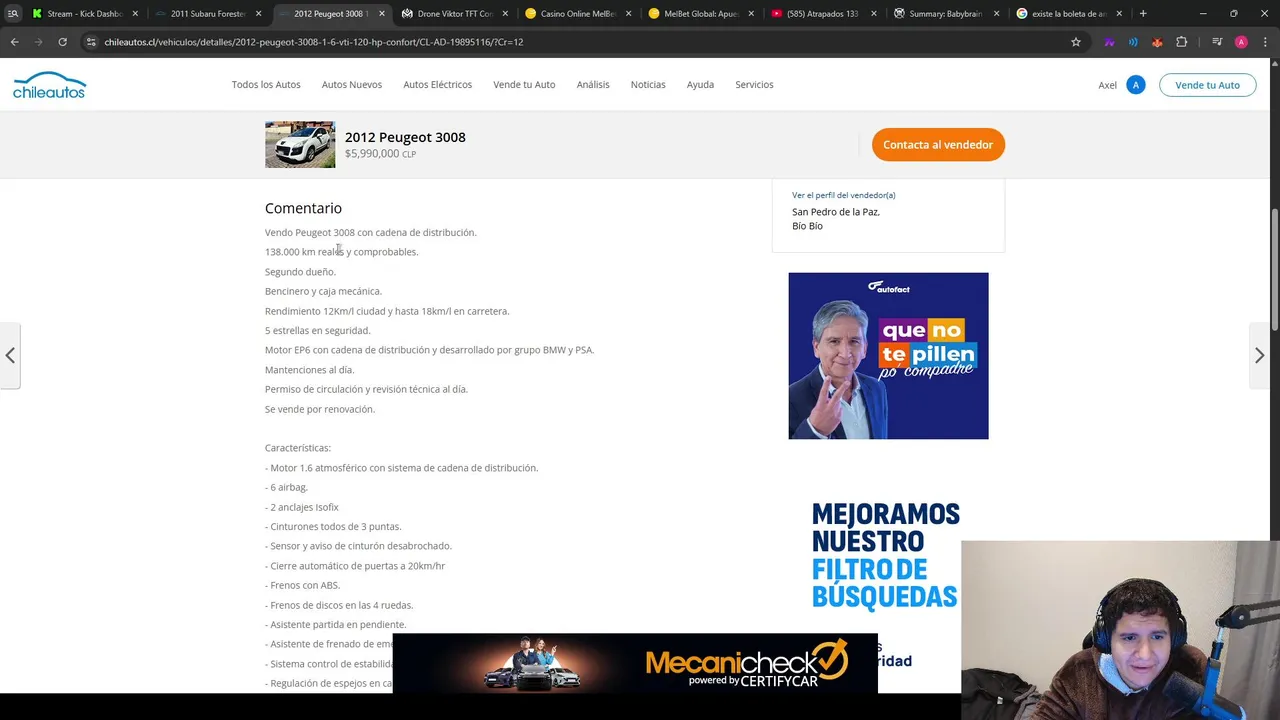1280x720 pixels.
Task: Click 'Segundo dueño.' comment line
Action: (x=300, y=272)
